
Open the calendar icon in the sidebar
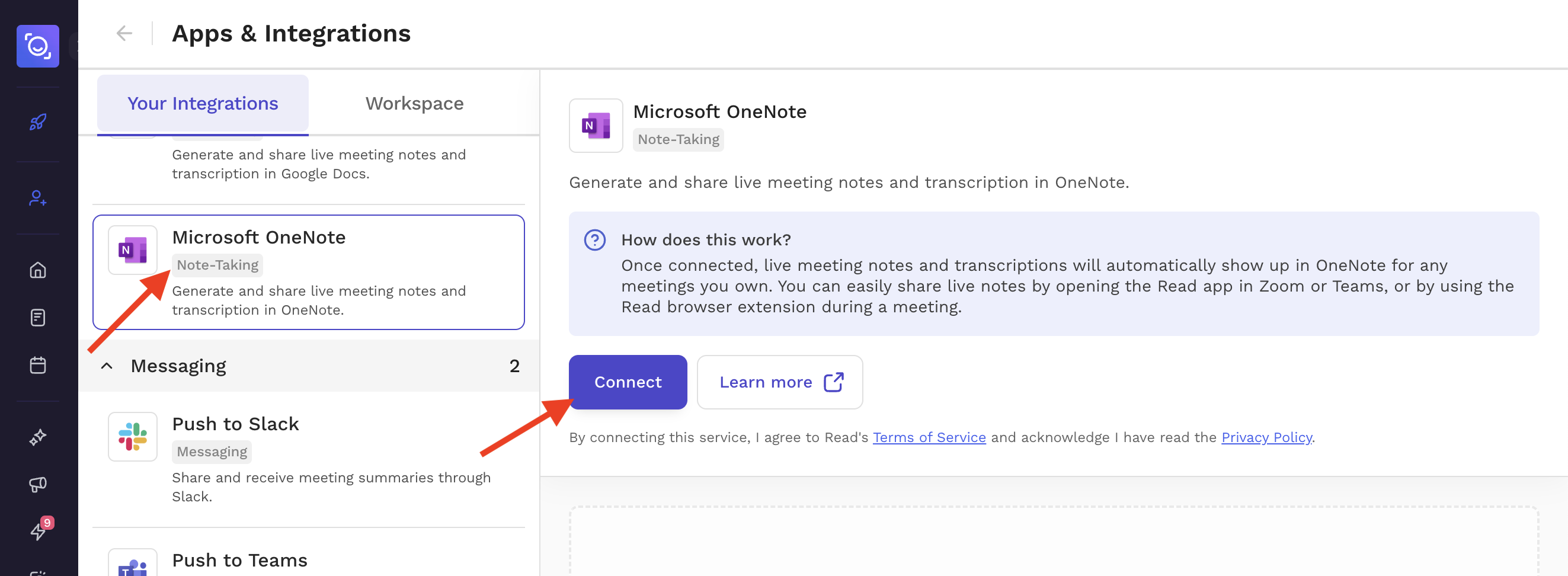pos(38,364)
